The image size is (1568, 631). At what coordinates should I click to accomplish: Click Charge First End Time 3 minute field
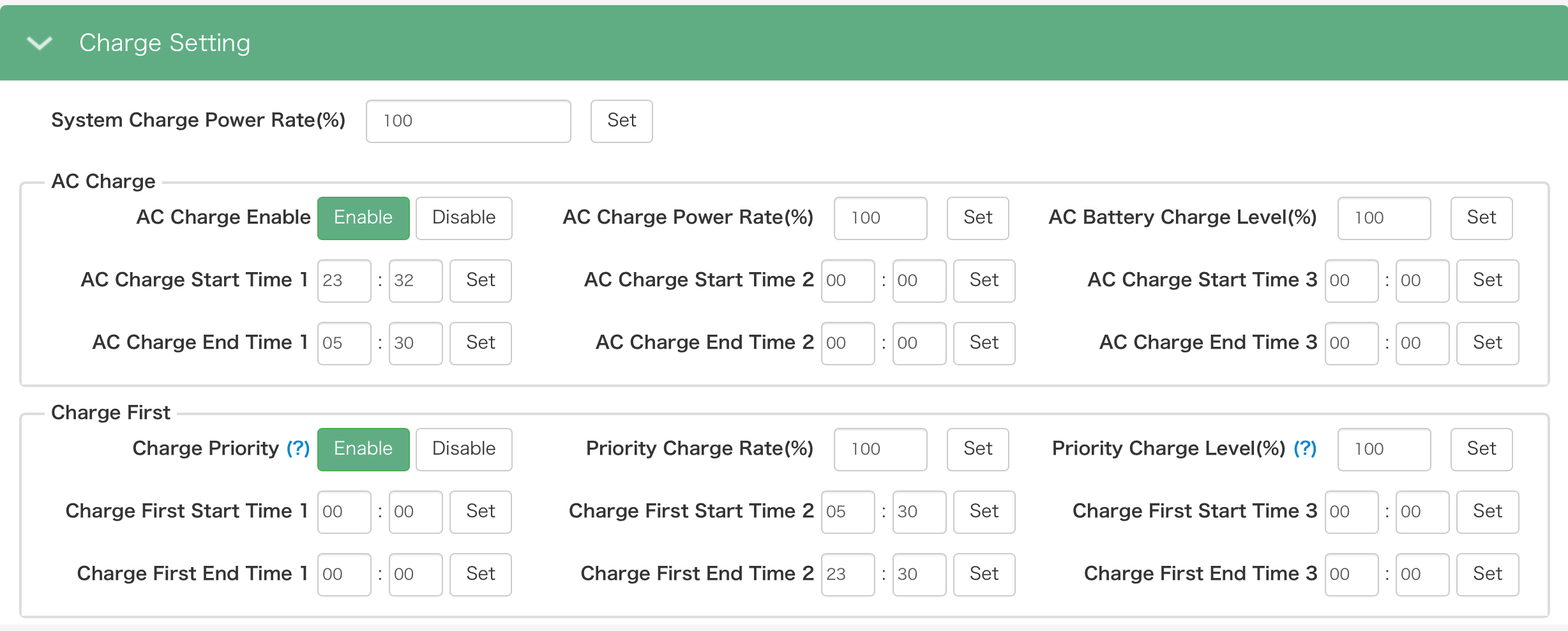(x=1422, y=574)
